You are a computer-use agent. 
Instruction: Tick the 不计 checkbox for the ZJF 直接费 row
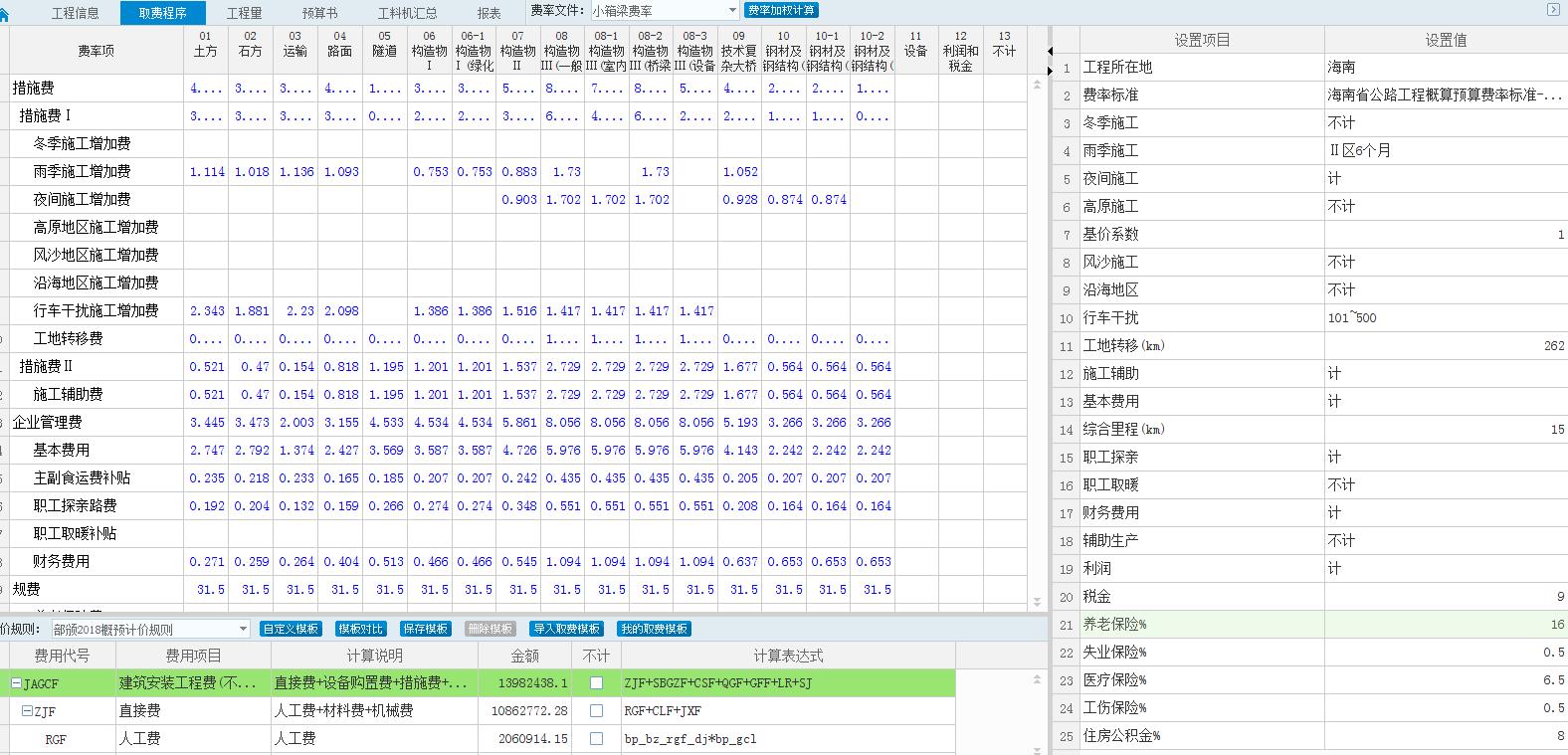pos(596,711)
